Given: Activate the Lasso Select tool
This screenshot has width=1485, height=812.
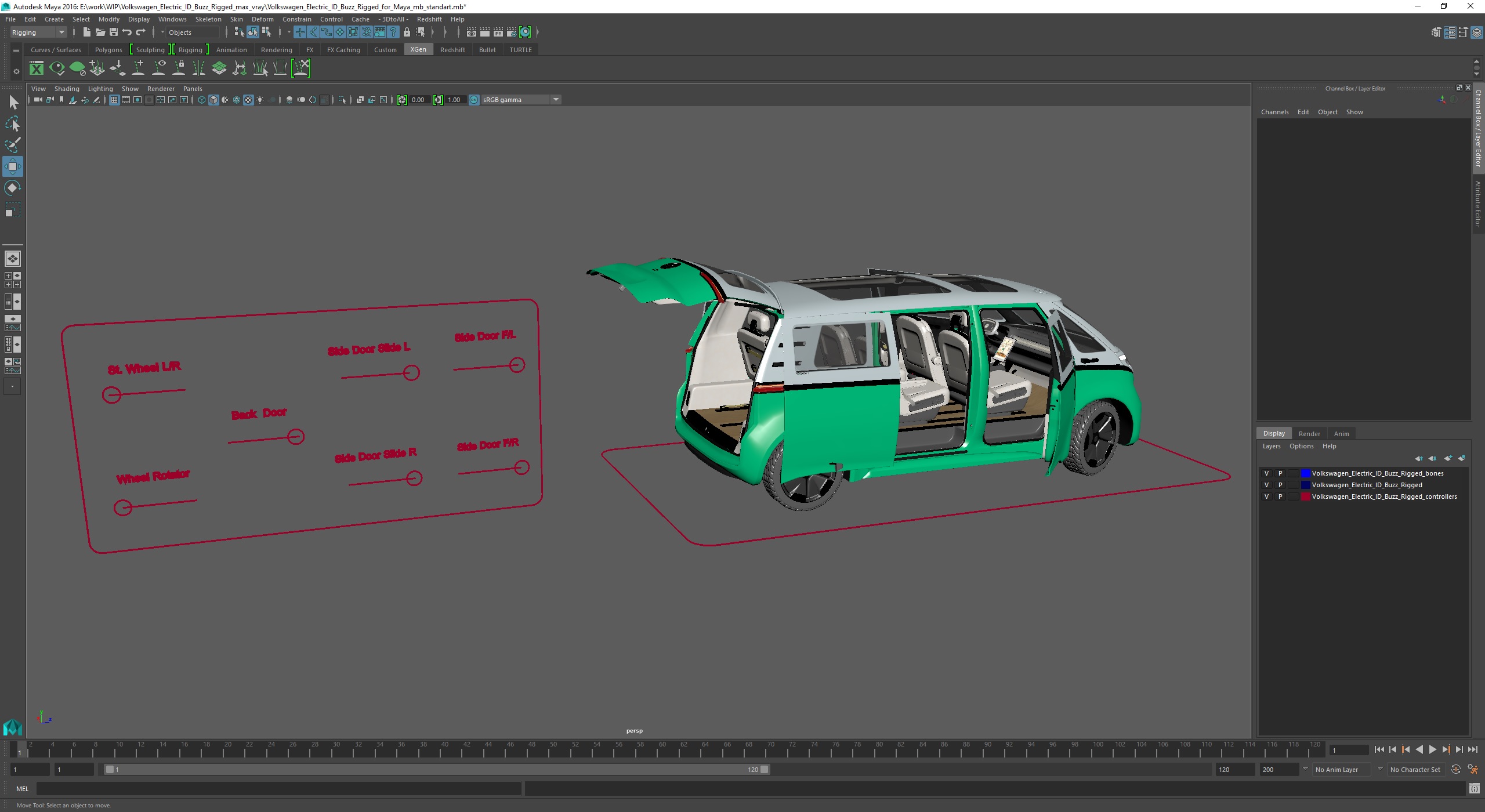Looking at the screenshot, I should click(13, 124).
